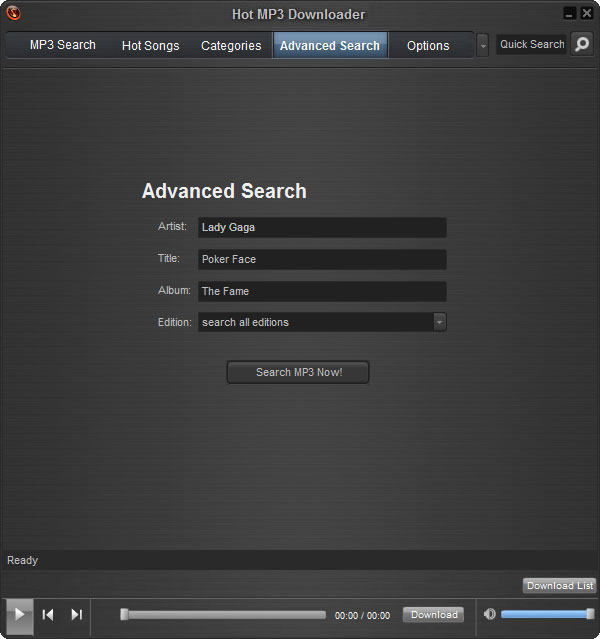
Task: Click the Album: label
Action: tap(174, 290)
